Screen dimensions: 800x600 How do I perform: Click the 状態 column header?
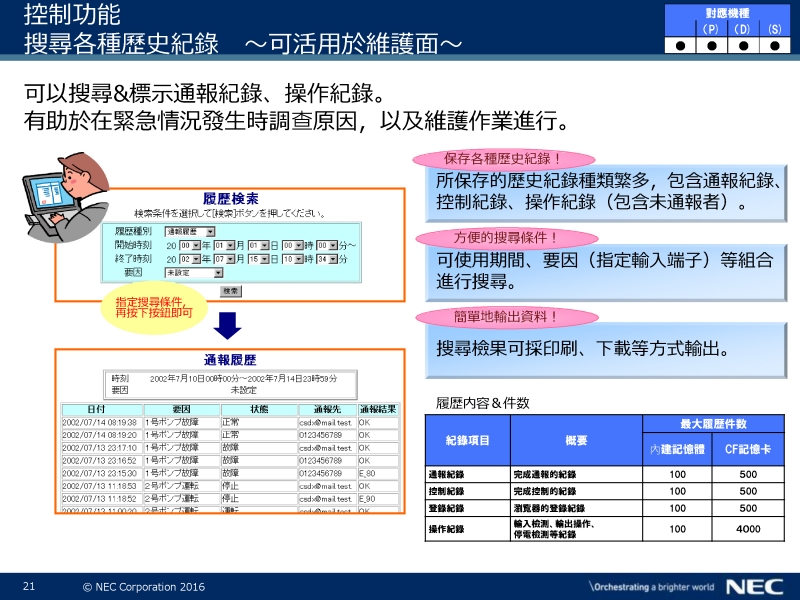tap(259, 409)
